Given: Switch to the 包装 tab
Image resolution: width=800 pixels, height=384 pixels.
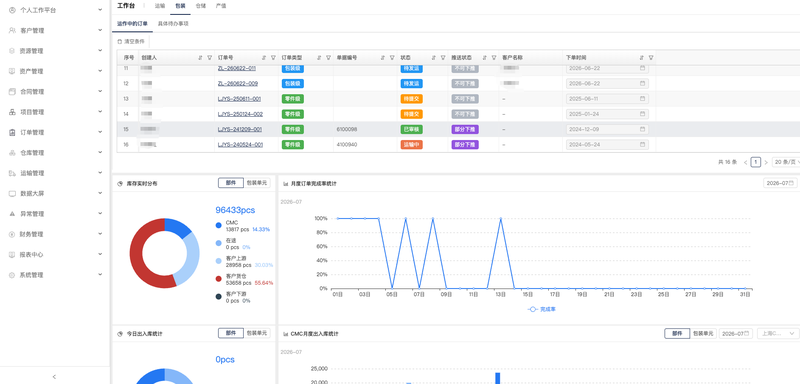Looking at the screenshot, I should point(180,6).
